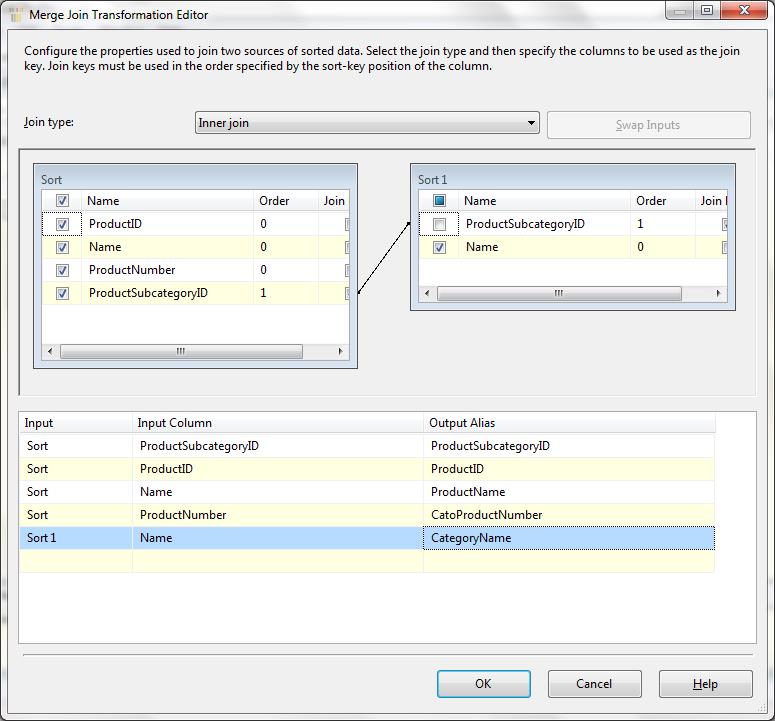Toggle select-all checkbox in Sort header
The height and width of the screenshot is (721, 775).
point(62,201)
